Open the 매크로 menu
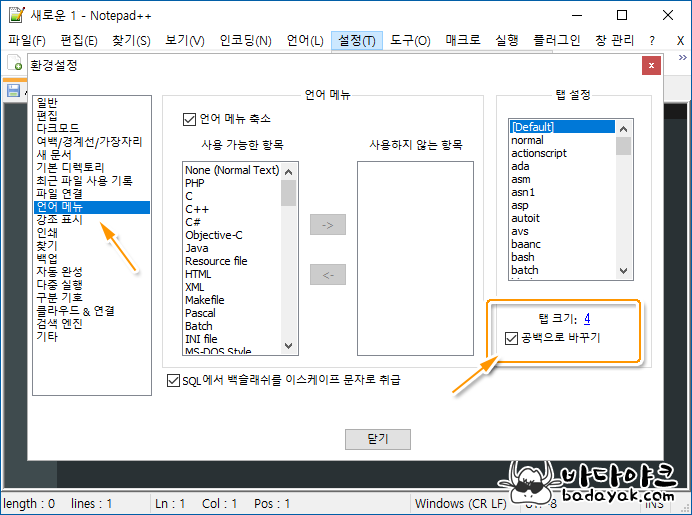The image size is (692, 515). 463,41
